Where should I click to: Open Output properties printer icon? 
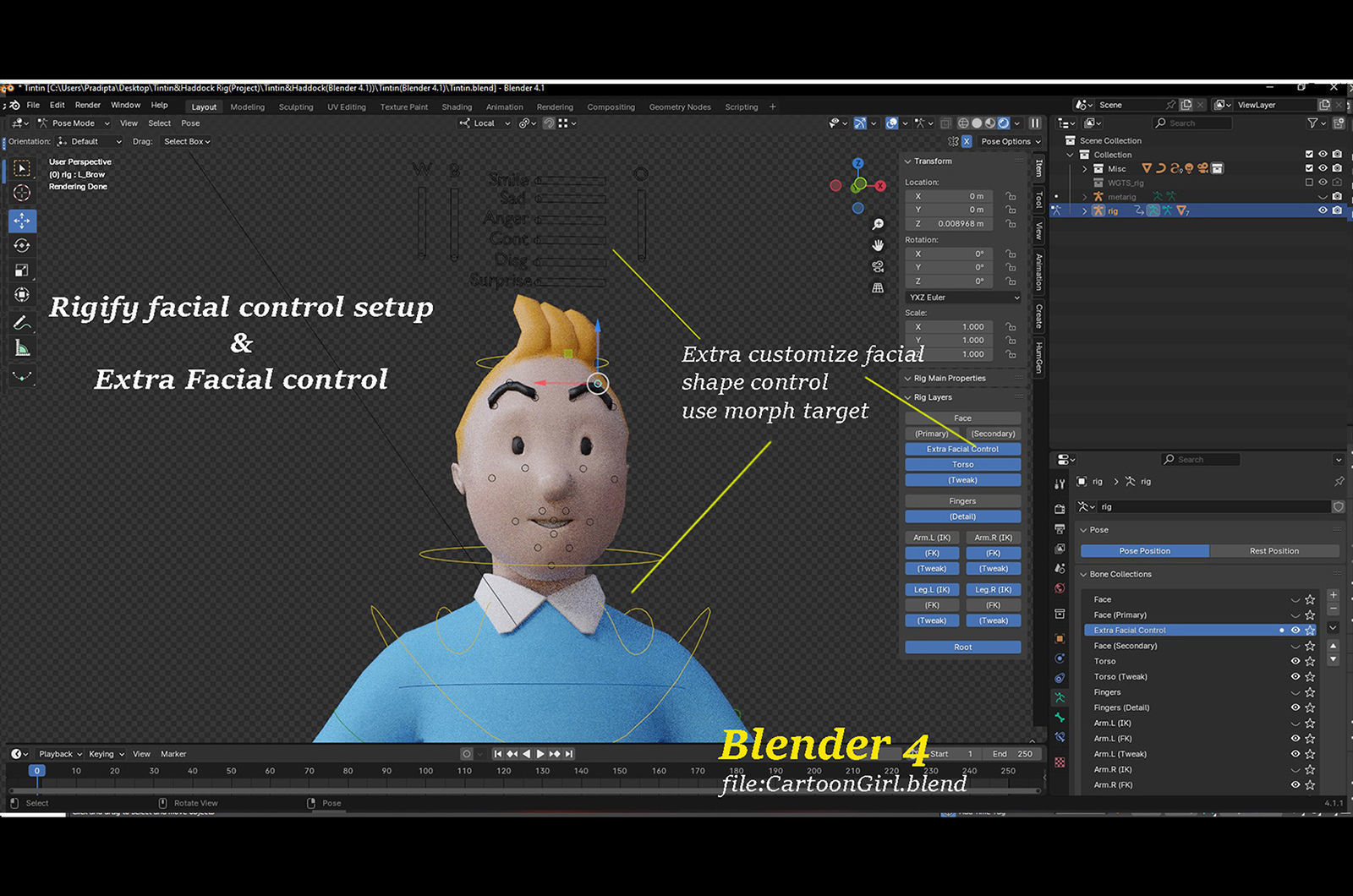(x=1060, y=529)
